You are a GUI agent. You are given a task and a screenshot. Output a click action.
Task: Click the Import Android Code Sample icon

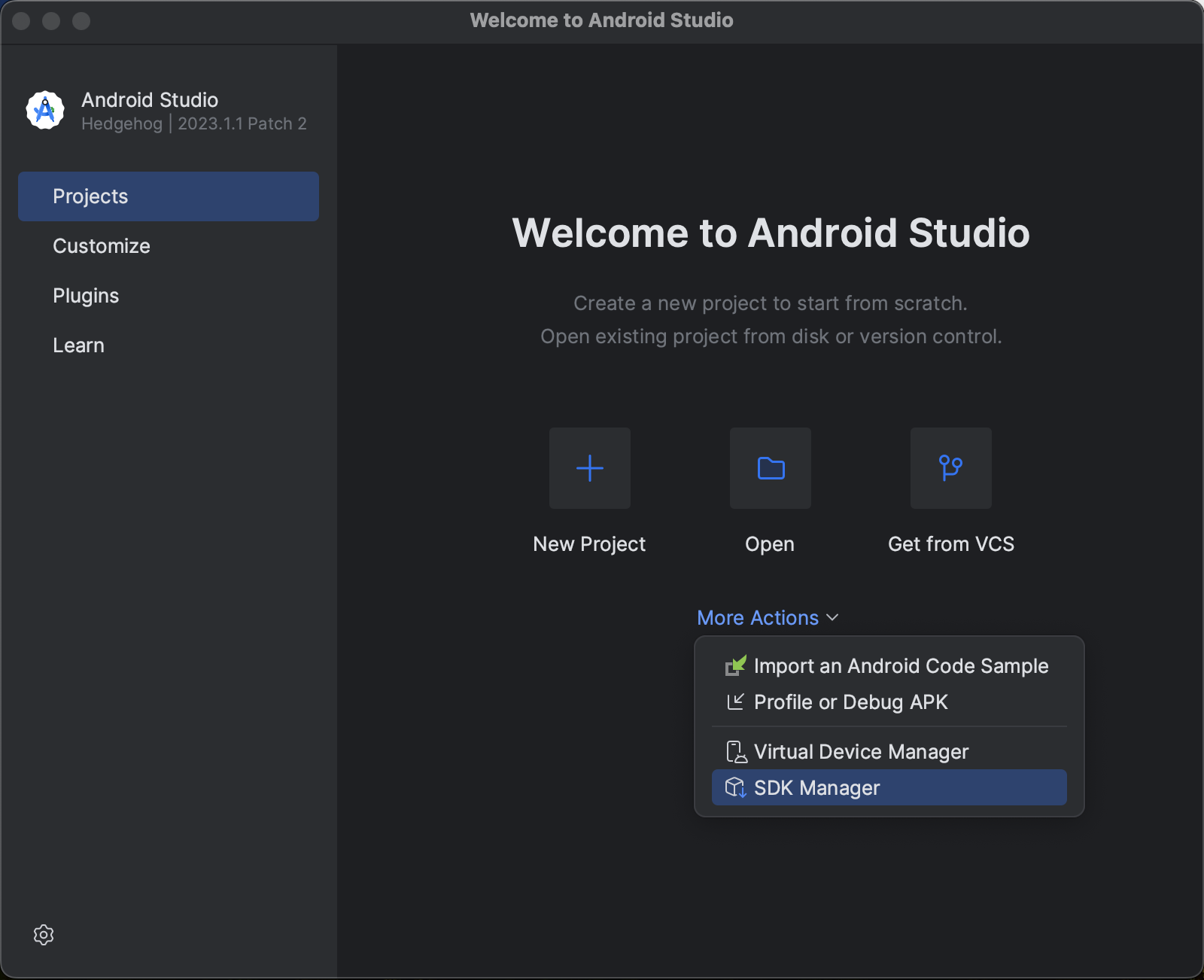click(x=735, y=665)
